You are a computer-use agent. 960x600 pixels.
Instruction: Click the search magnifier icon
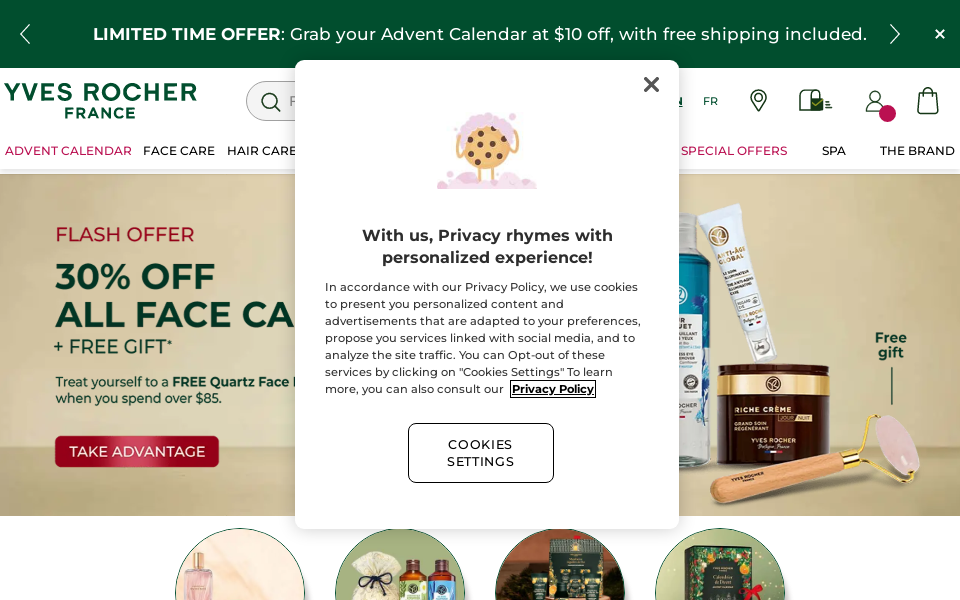tap(270, 102)
